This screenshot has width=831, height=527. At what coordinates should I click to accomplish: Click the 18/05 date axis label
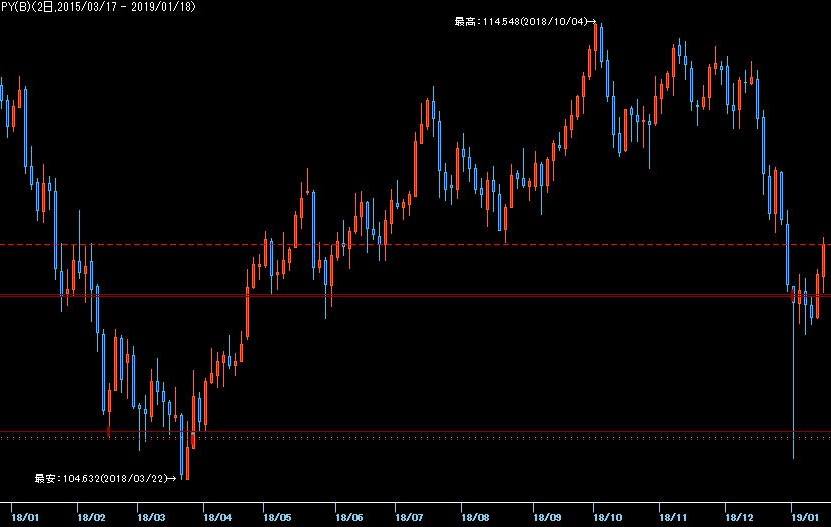pos(277,517)
